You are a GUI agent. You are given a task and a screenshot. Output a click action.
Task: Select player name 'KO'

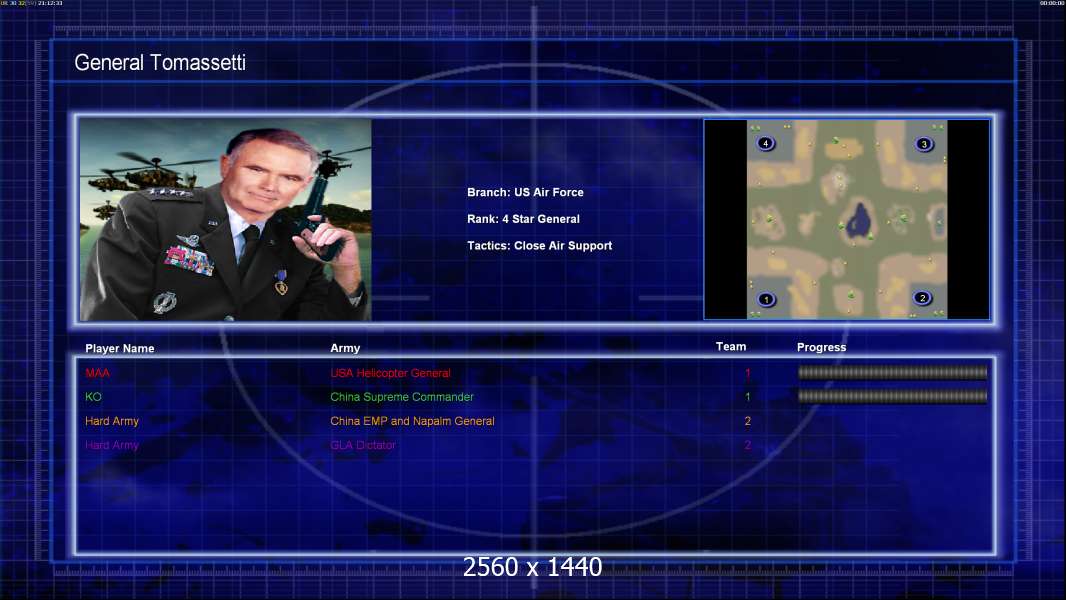click(x=93, y=397)
